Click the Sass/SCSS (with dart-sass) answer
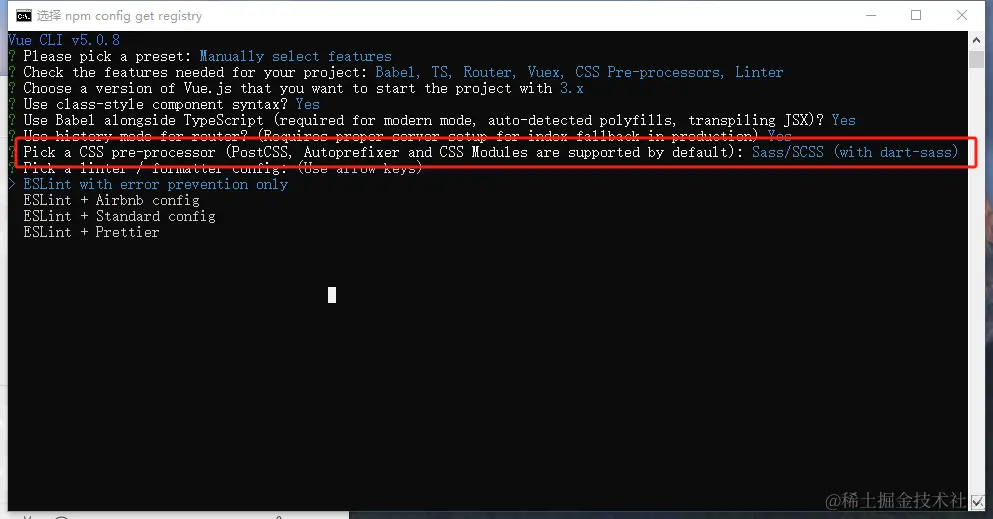The width and height of the screenshot is (993, 519). point(854,152)
